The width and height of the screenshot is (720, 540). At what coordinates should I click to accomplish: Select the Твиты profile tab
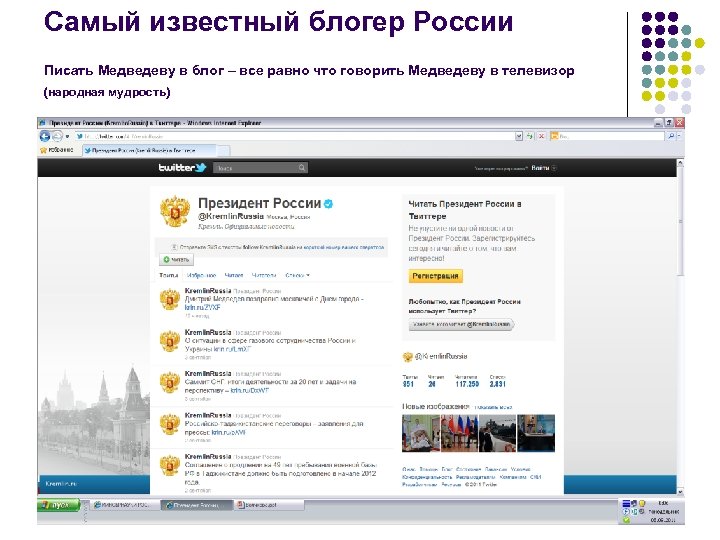(x=169, y=276)
